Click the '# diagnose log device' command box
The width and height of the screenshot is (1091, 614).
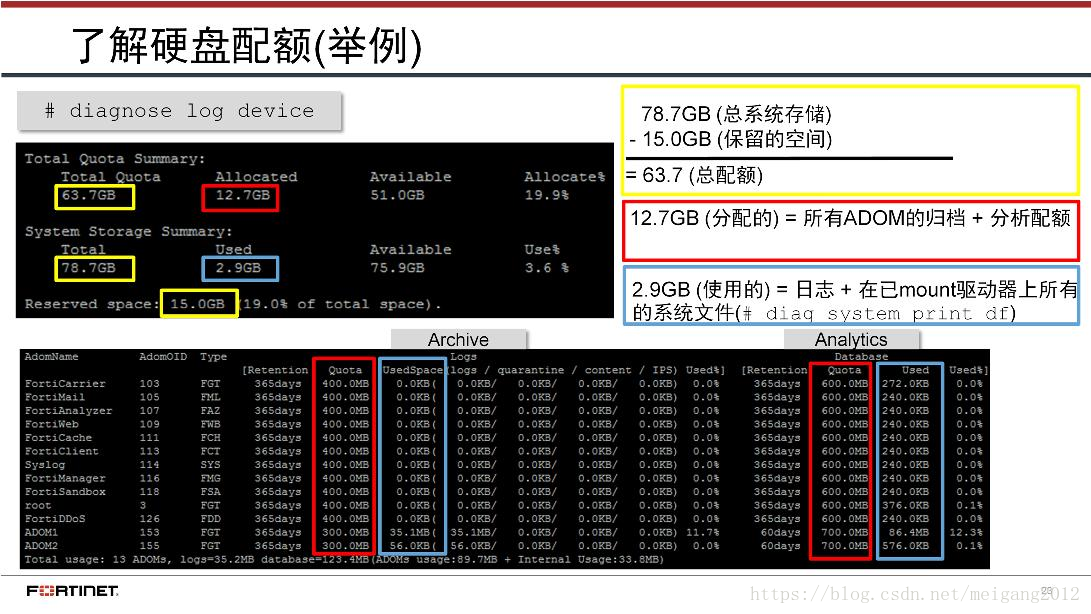(180, 111)
